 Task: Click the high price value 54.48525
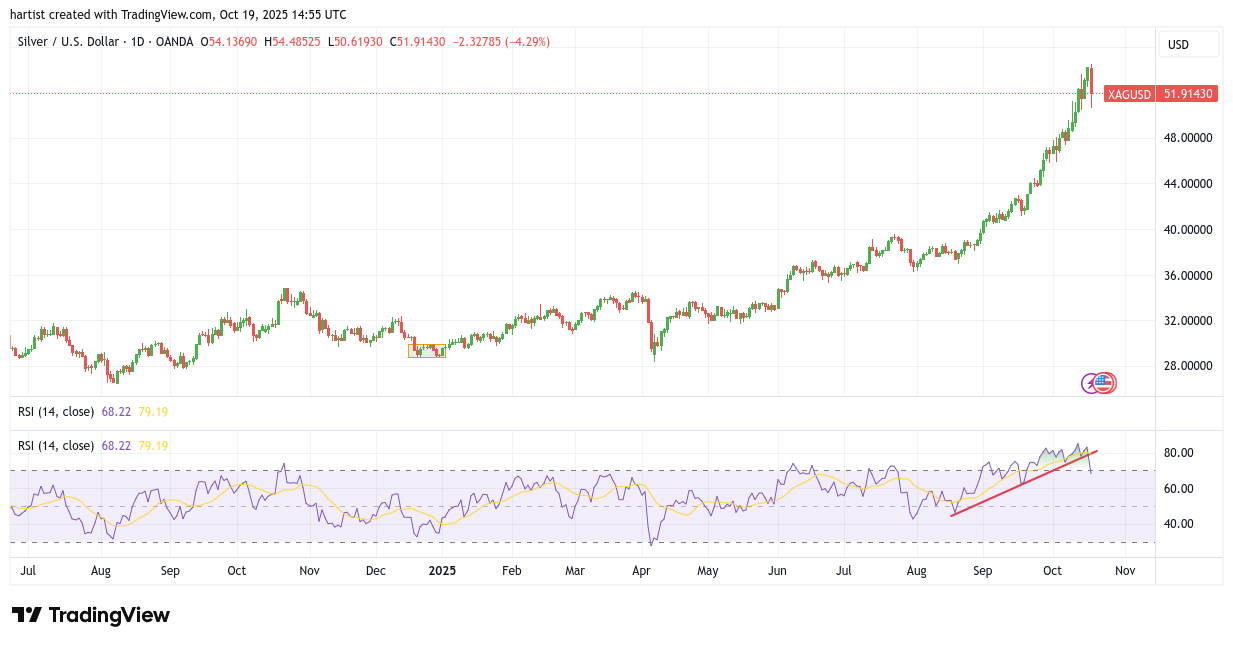pos(296,42)
